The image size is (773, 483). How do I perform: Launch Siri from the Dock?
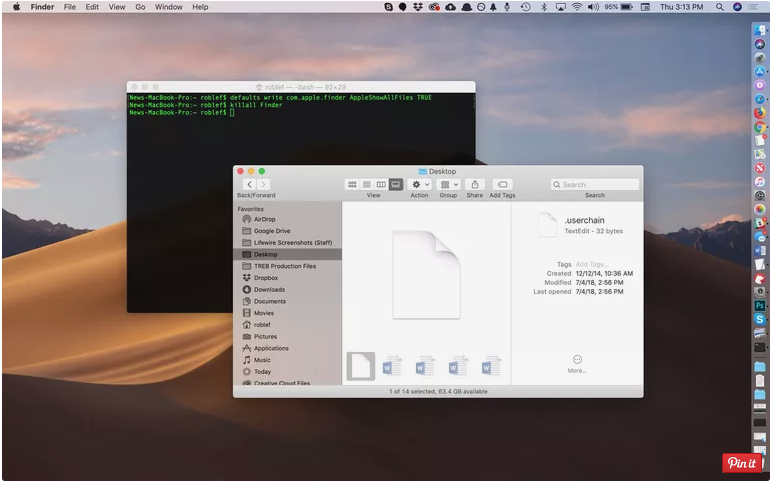click(760, 44)
